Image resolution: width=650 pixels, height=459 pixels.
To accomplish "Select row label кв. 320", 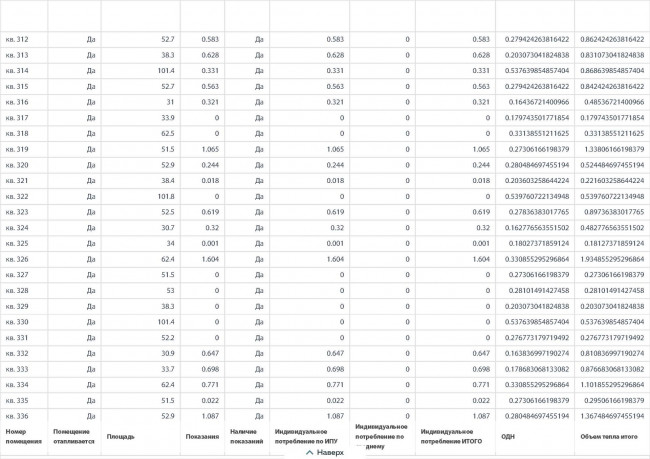I will (x=17, y=165).
